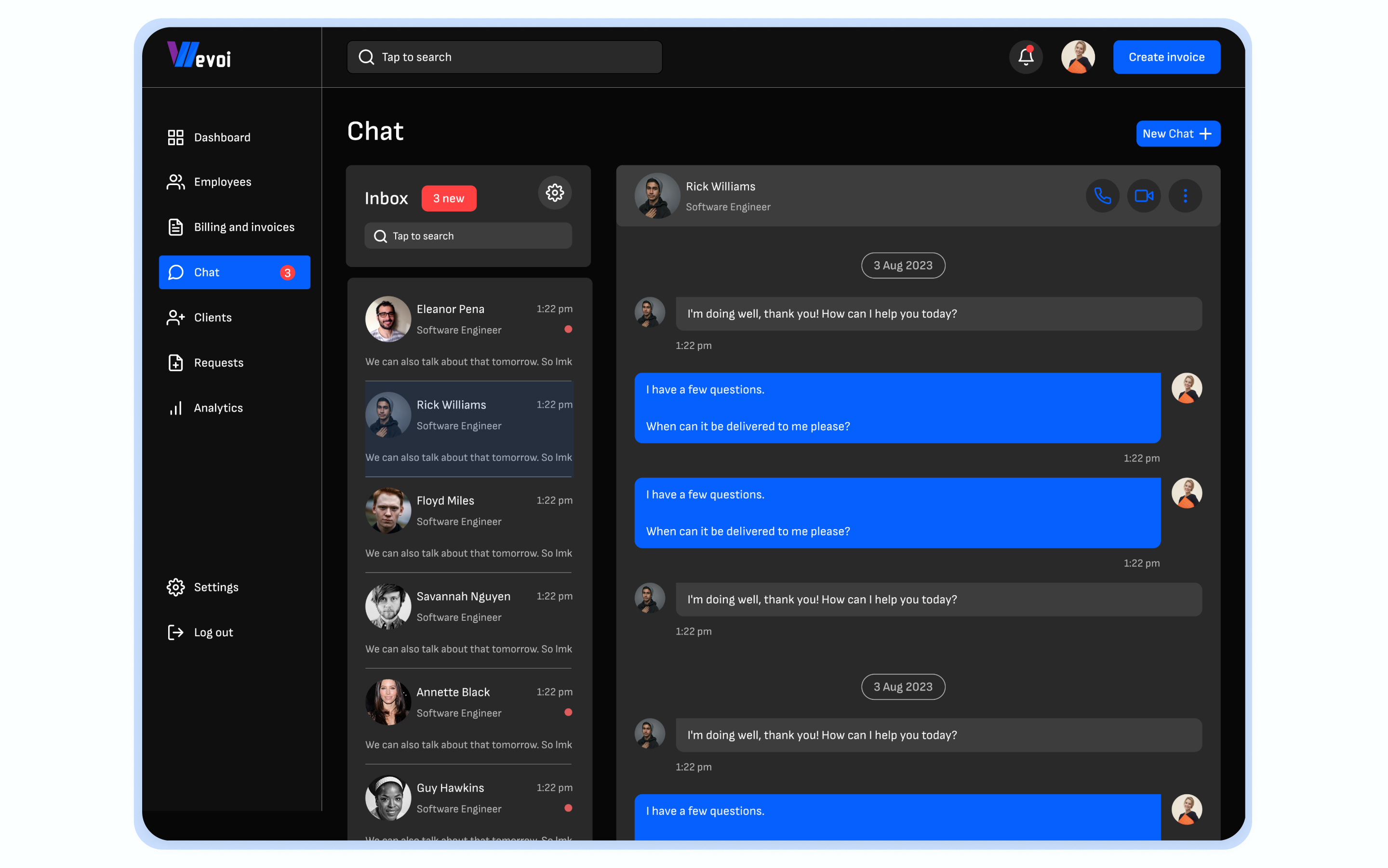Click the Dashboard grid icon

click(175, 137)
